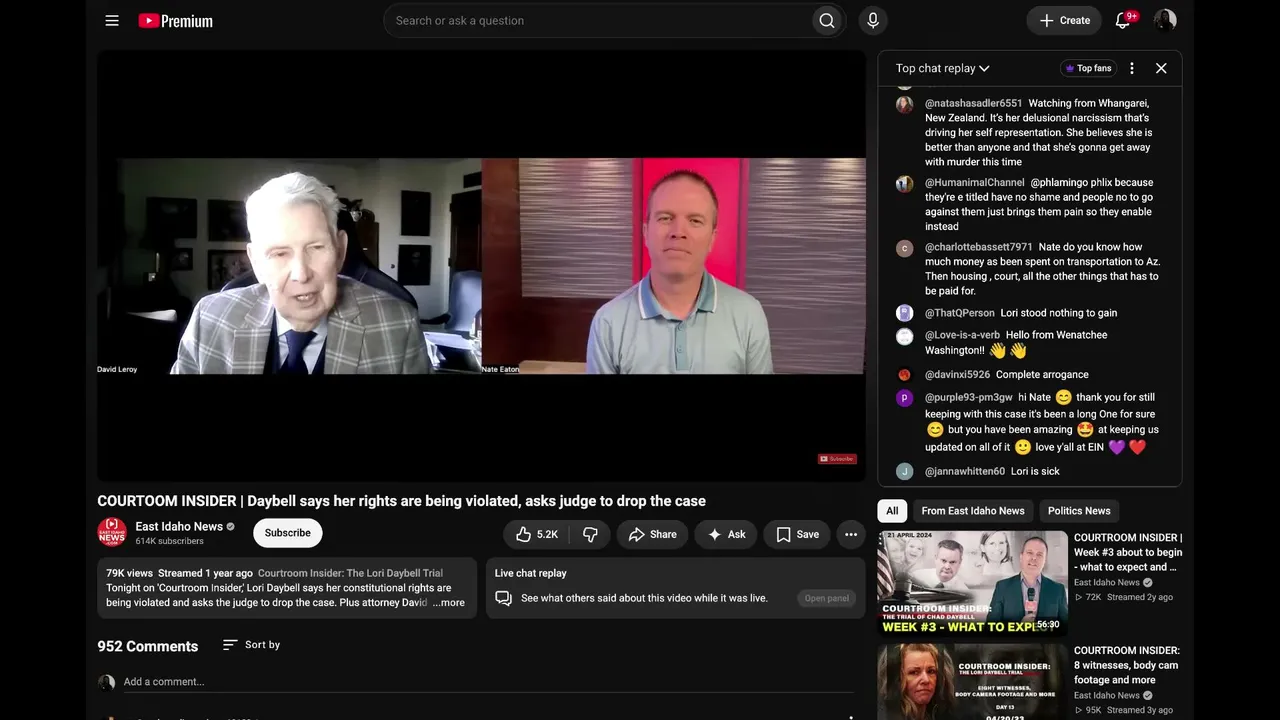This screenshot has width=1280, height=720.
Task: Start voice search with microphone
Action: (x=873, y=20)
